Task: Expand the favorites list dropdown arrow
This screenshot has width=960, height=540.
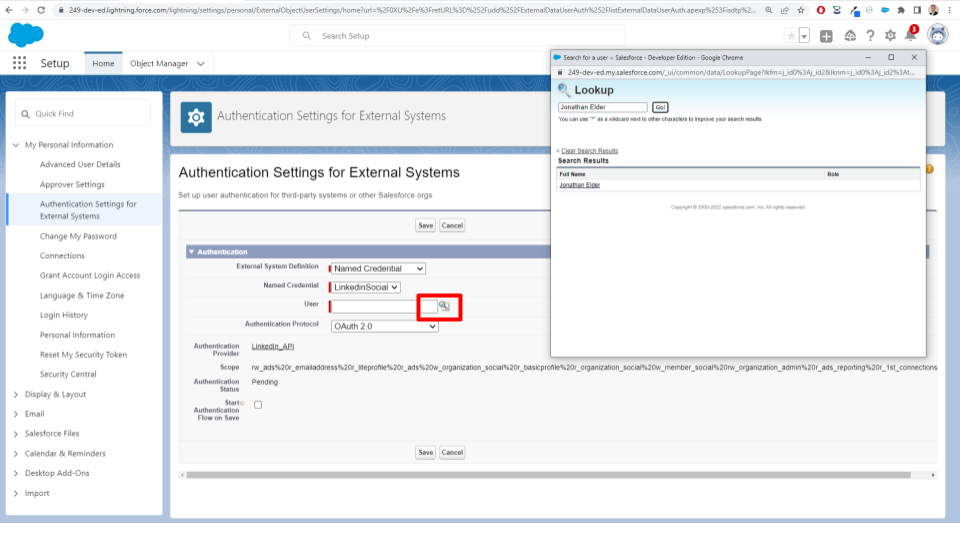Action: coord(804,36)
